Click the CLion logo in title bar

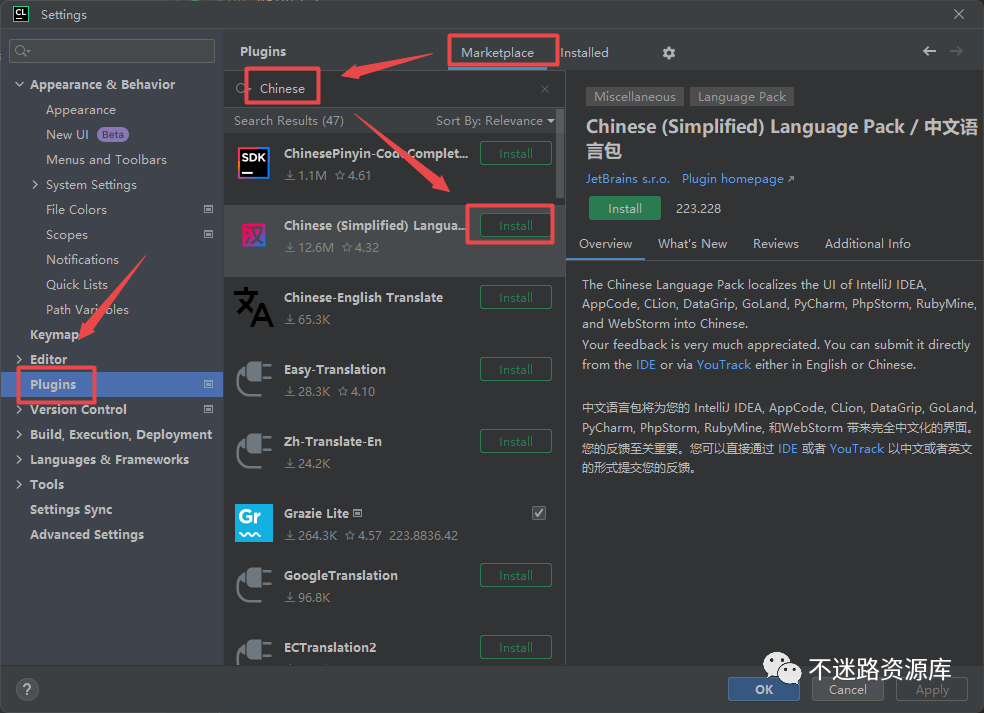21,14
